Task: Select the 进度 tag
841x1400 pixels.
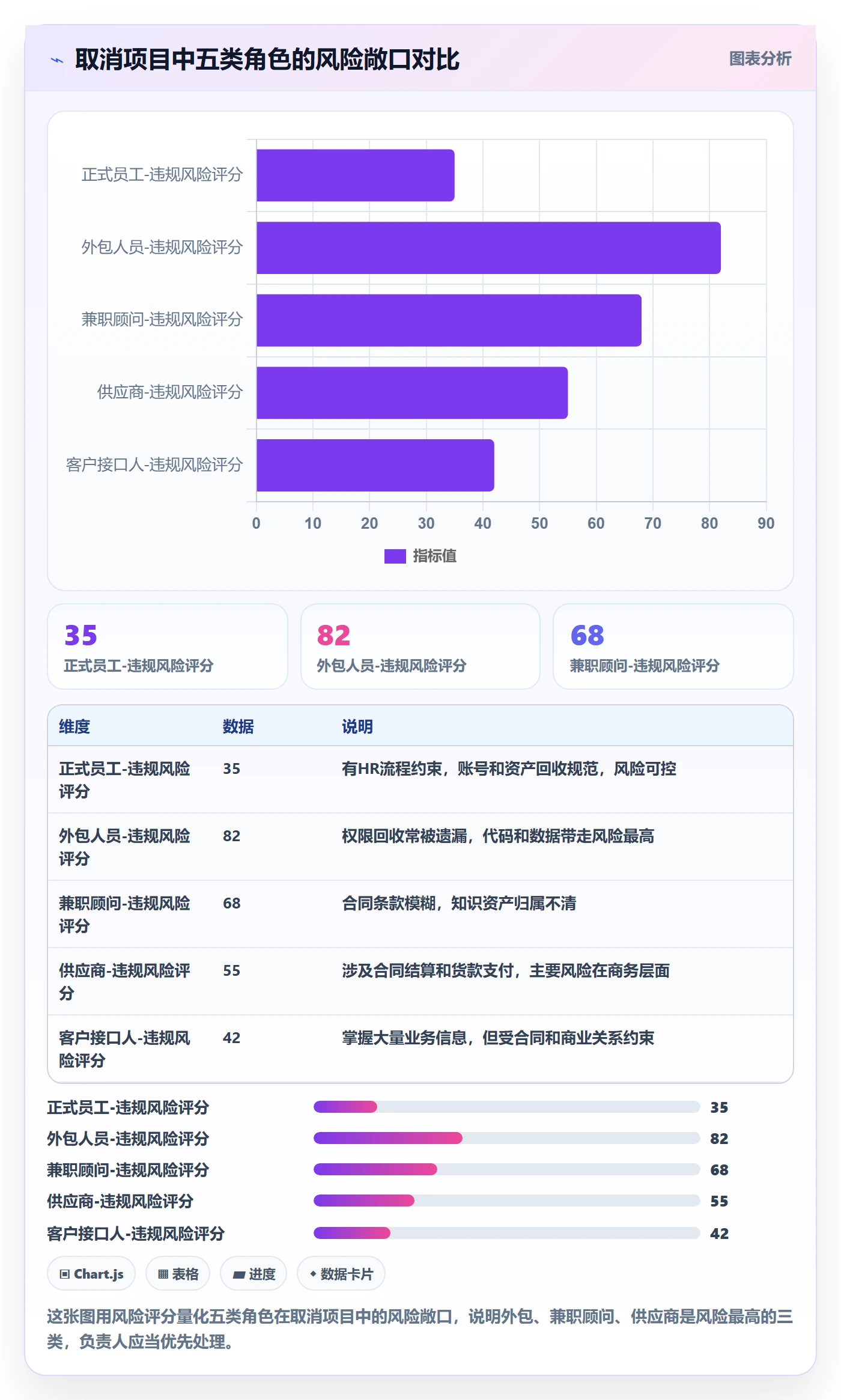Action: click(x=254, y=1274)
